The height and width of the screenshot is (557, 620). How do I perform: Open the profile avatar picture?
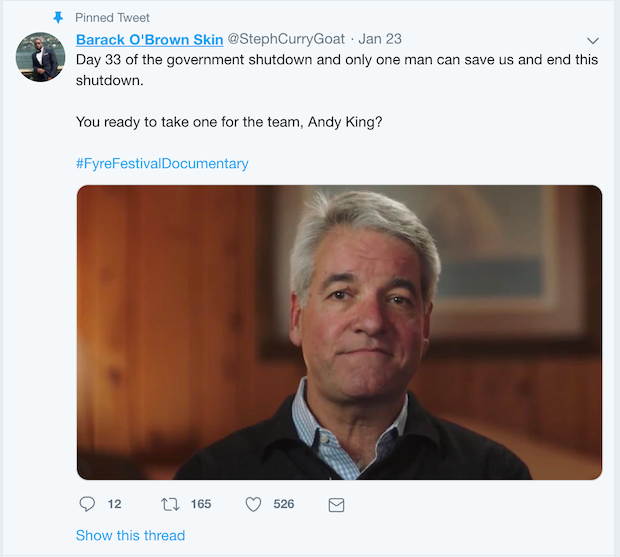[x=41, y=56]
